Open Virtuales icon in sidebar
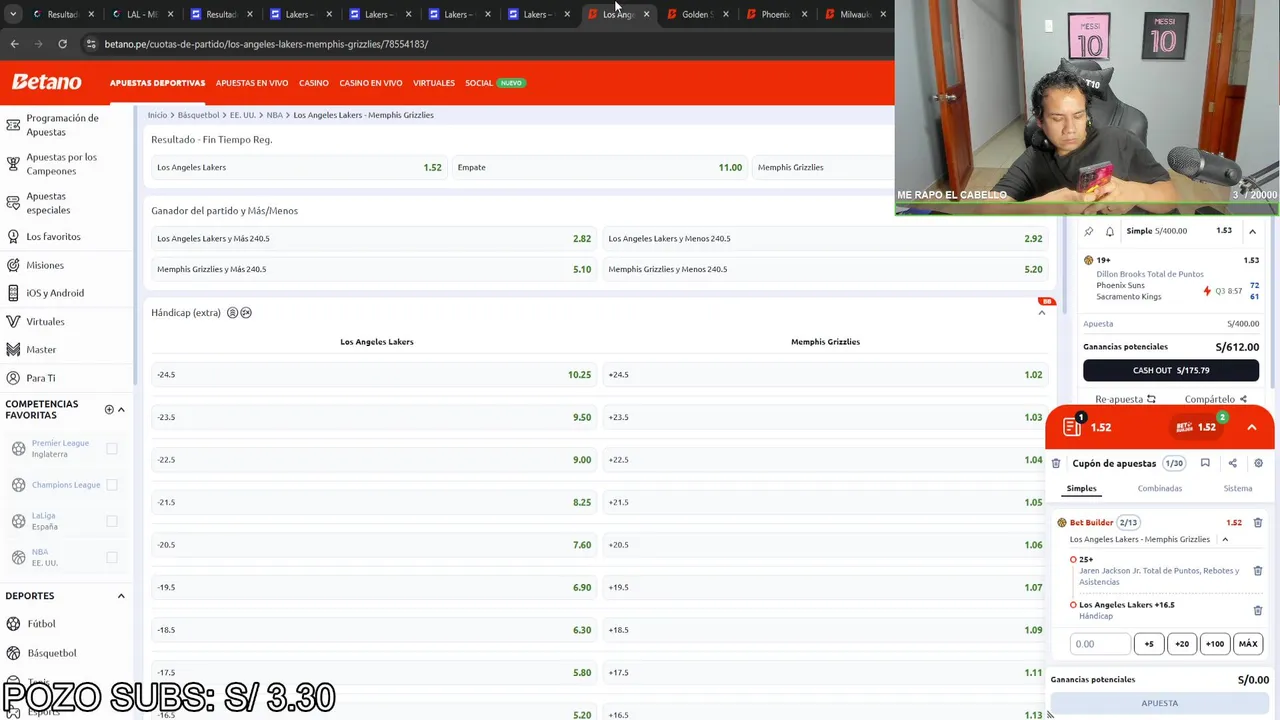1280x720 pixels. pyautogui.click(x=13, y=322)
